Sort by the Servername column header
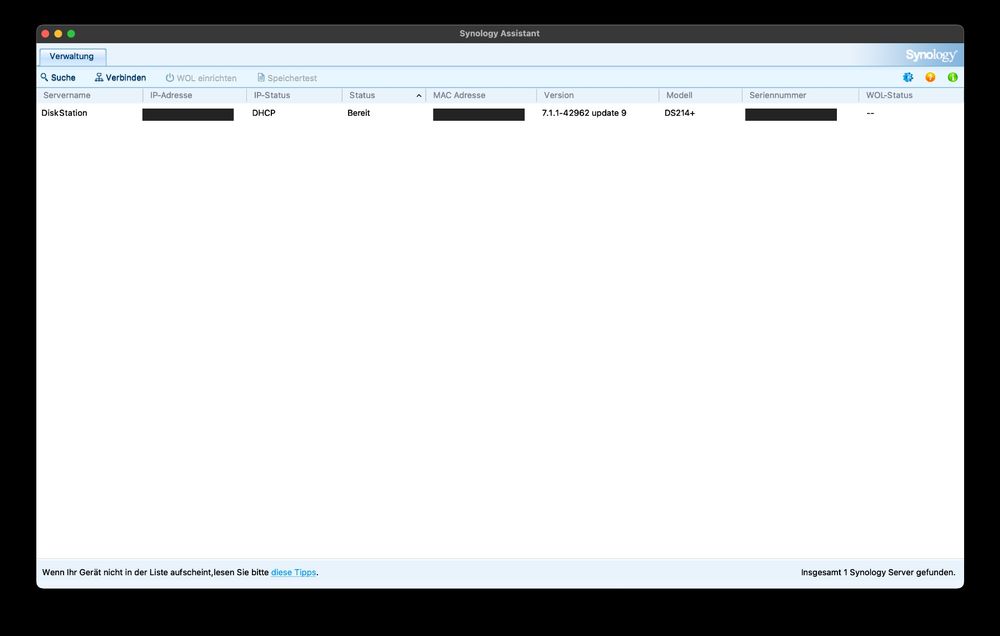1000x636 pixels. click(x=68, y=95)
